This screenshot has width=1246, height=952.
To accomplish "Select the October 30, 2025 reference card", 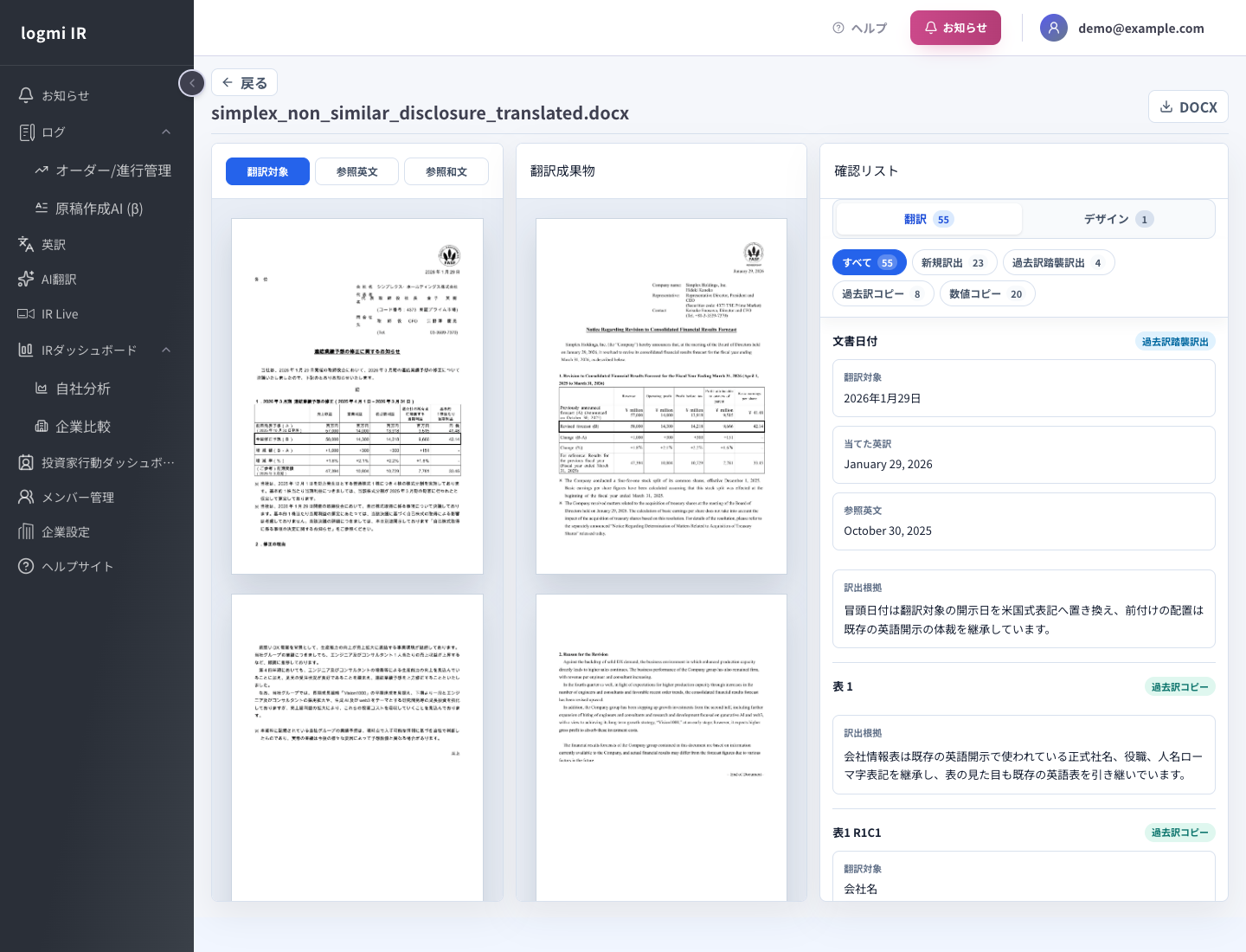I will click(1024, 521).
